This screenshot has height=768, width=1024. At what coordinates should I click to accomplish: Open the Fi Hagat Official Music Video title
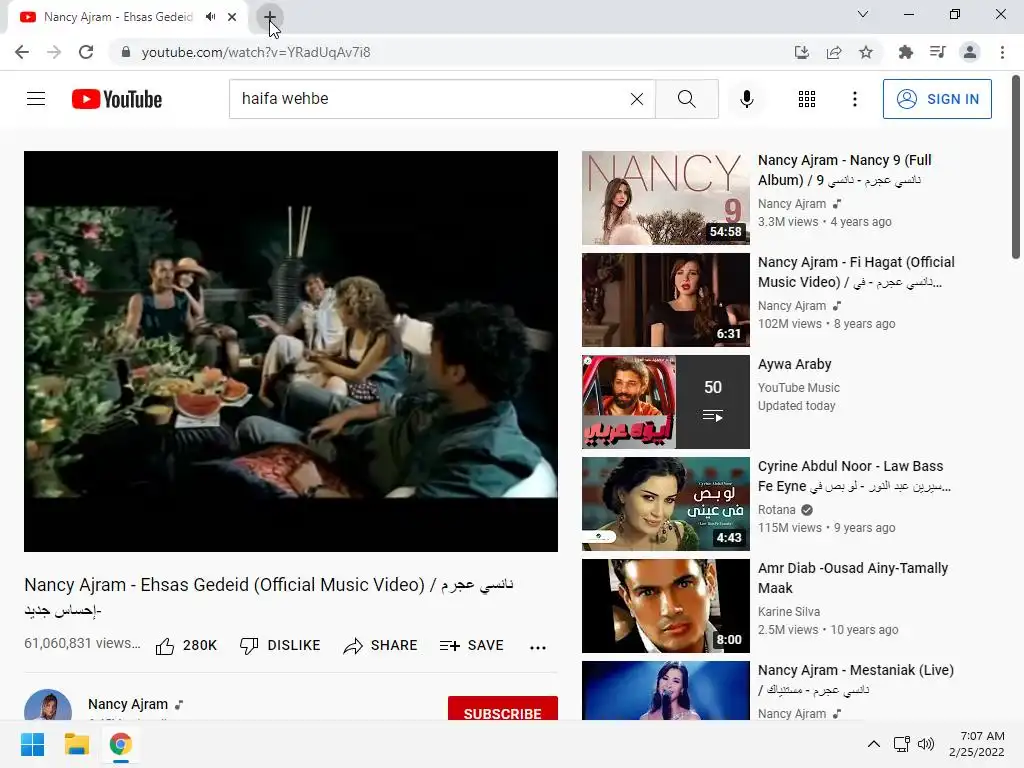pos(856,272)
